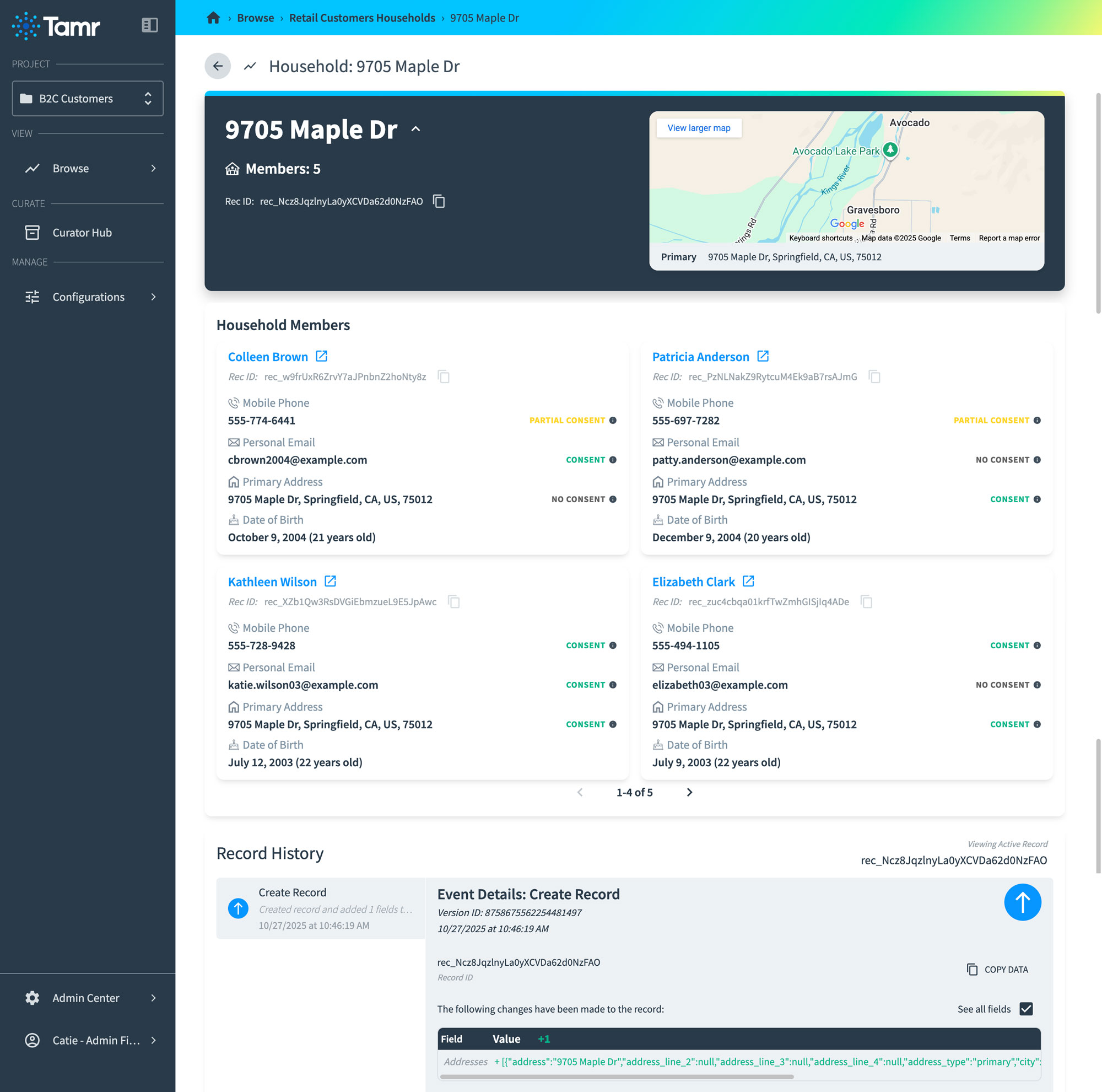The width and height of the screenshot is (1102, 1092).
Task: Copy Patricia Anderson's Rec ID
Action: [x=874, y=376]
